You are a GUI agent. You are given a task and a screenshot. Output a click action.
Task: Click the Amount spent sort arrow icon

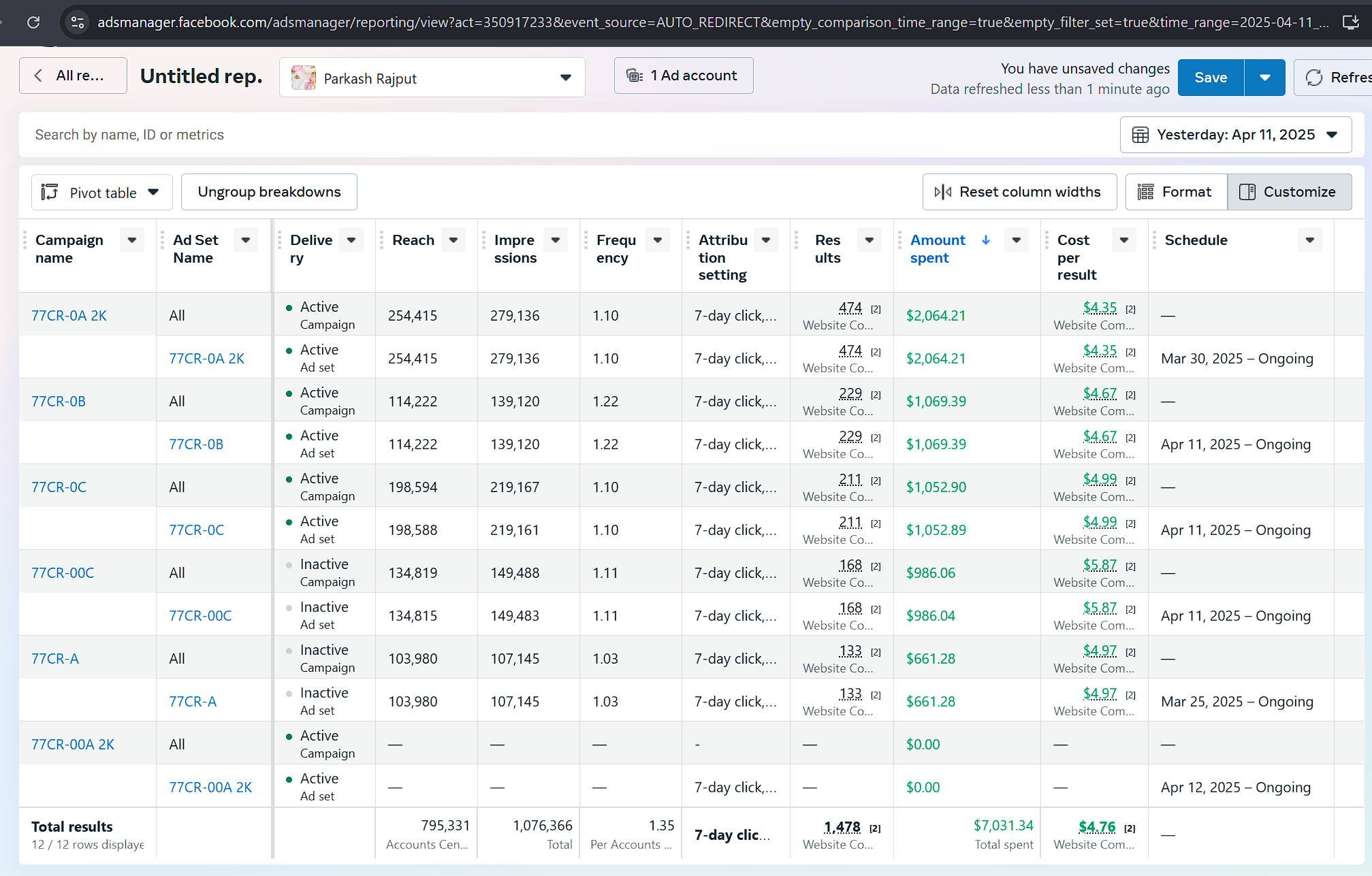(x=985, y=240)
